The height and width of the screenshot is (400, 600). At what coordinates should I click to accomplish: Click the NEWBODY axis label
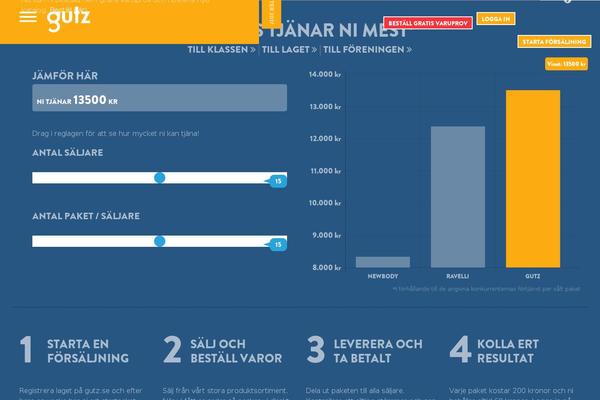click(383, 276)
